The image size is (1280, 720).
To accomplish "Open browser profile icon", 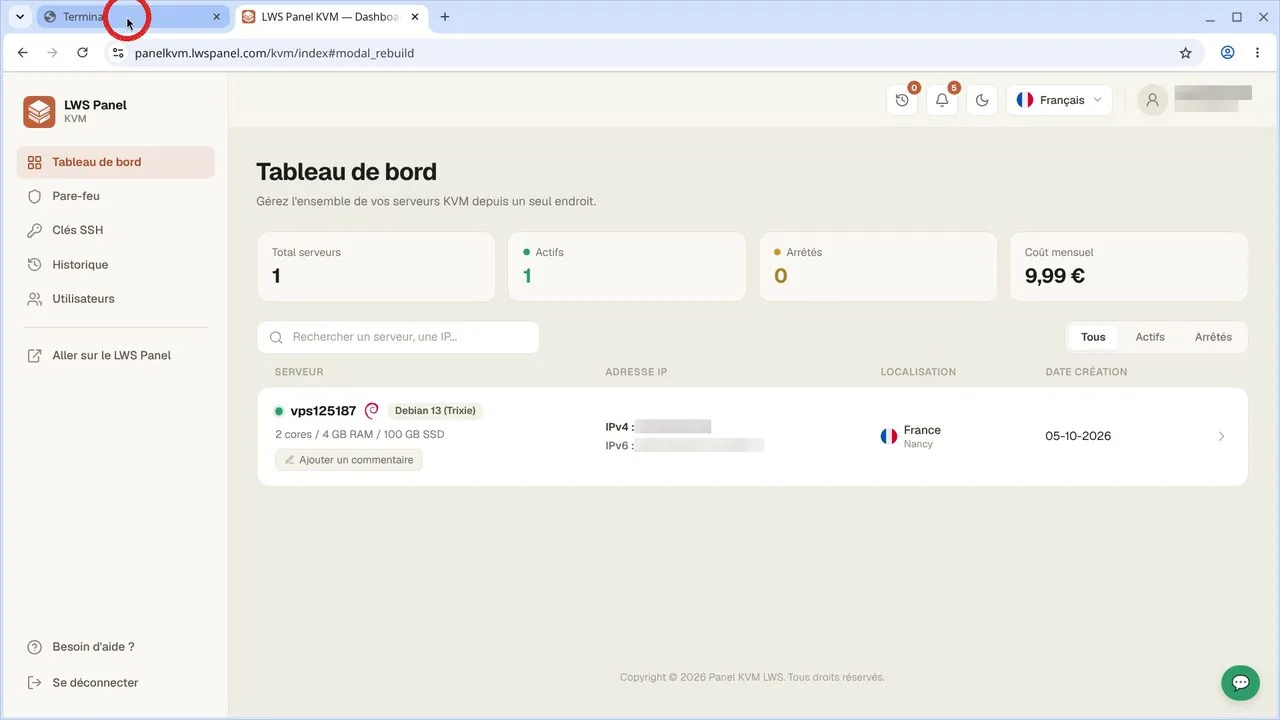I will (1227, 53).
